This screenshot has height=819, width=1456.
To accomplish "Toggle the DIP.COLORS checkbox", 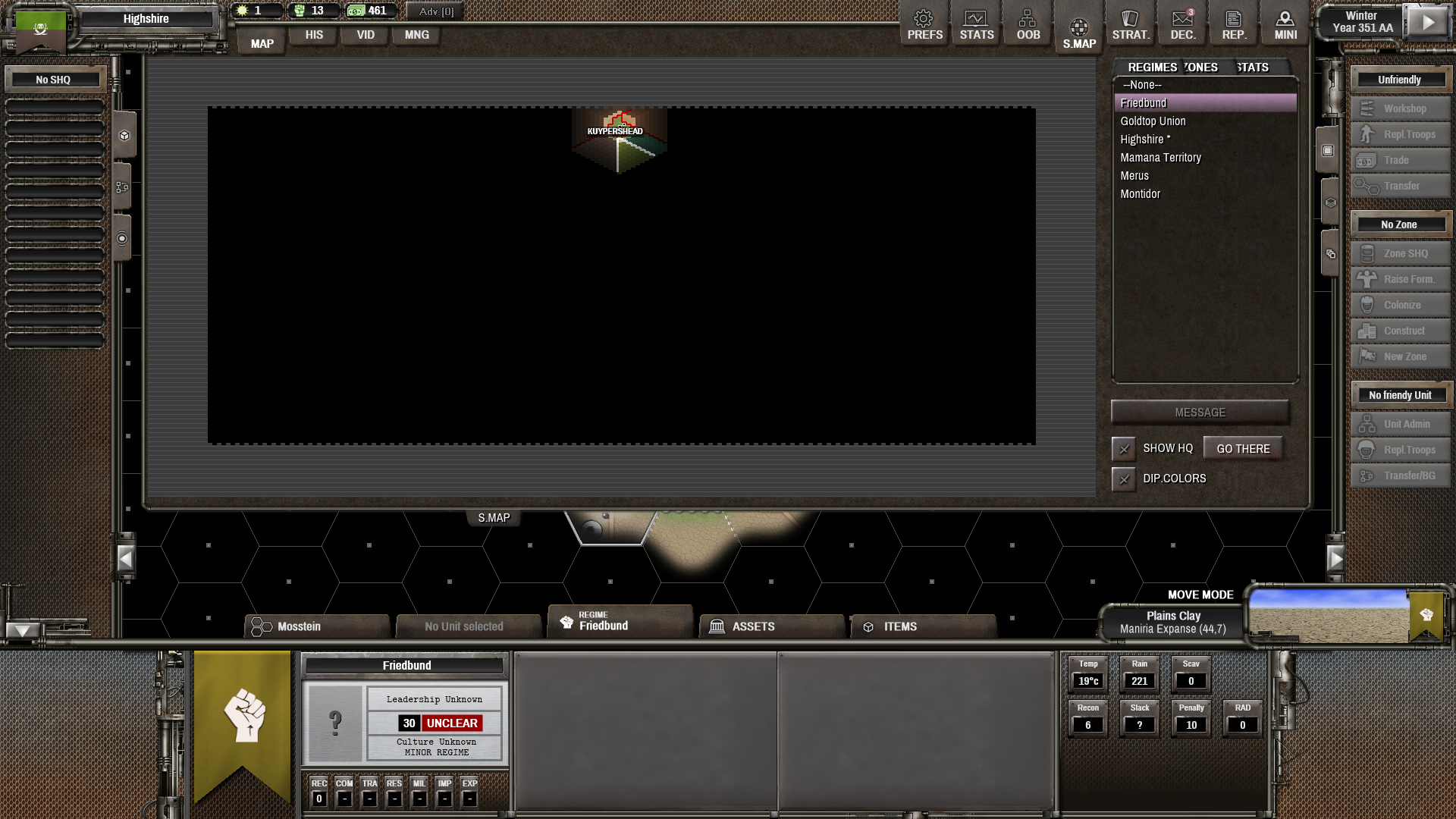I will pyautogui.click(x=1124, y=479).
